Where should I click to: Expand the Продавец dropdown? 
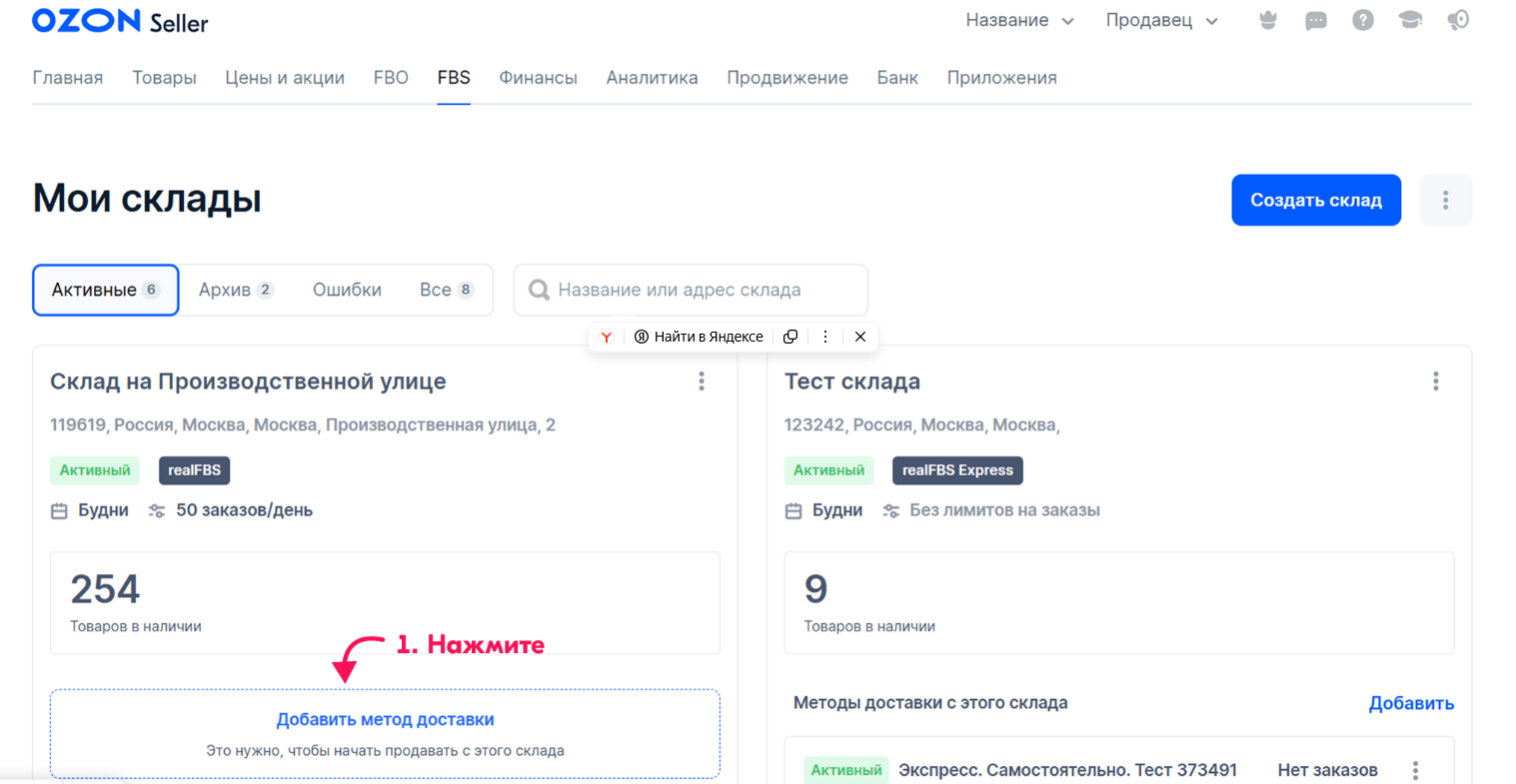pyautogui.click(x=1161, y=21)
